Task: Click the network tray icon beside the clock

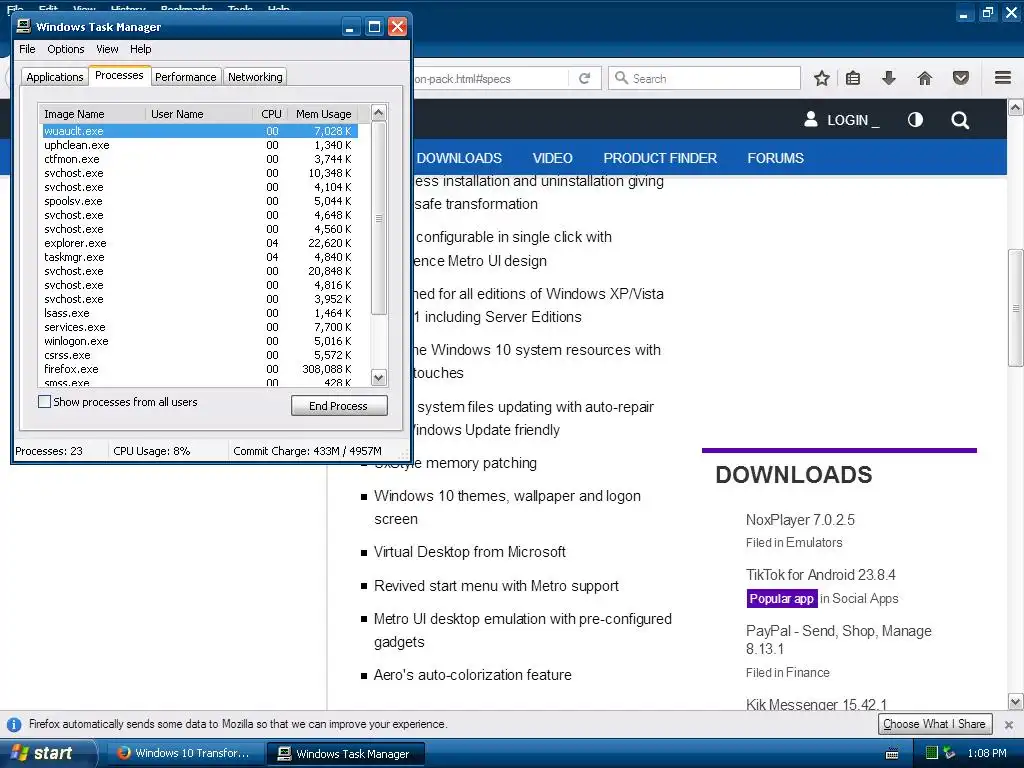Action: click(949, 753)
